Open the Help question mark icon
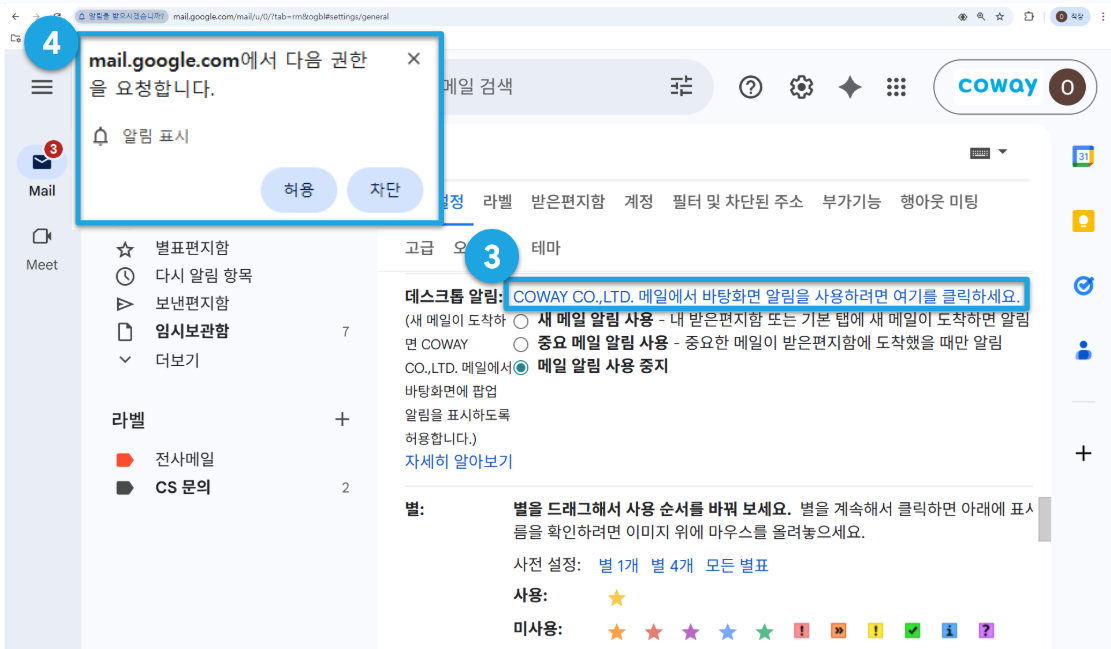The width and height of the screenshot is (1111, 649). coord(750,87)
